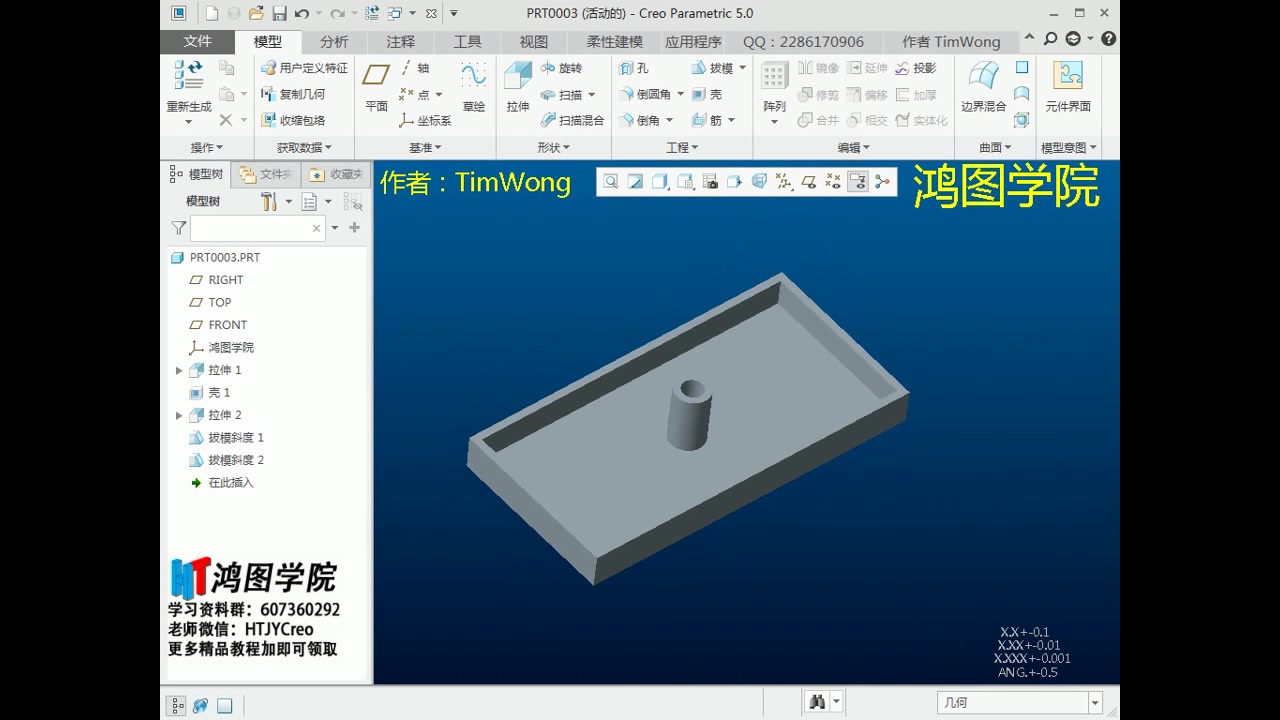Expand the 阵列 pattern dropdown arrow
This screenshot has height=720, width=1280.
click(774, 122)
